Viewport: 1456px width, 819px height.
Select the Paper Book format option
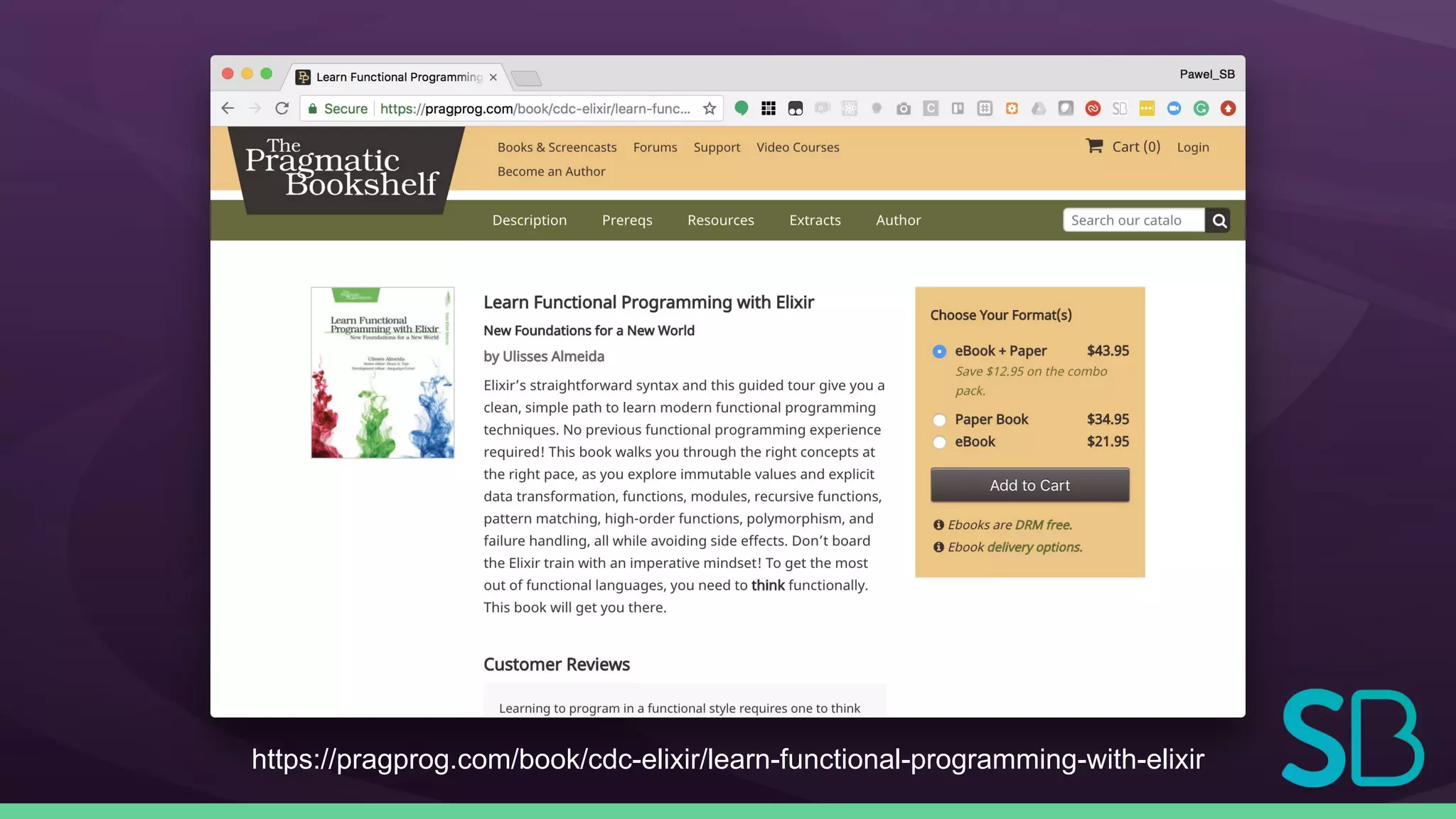(939, 420)
